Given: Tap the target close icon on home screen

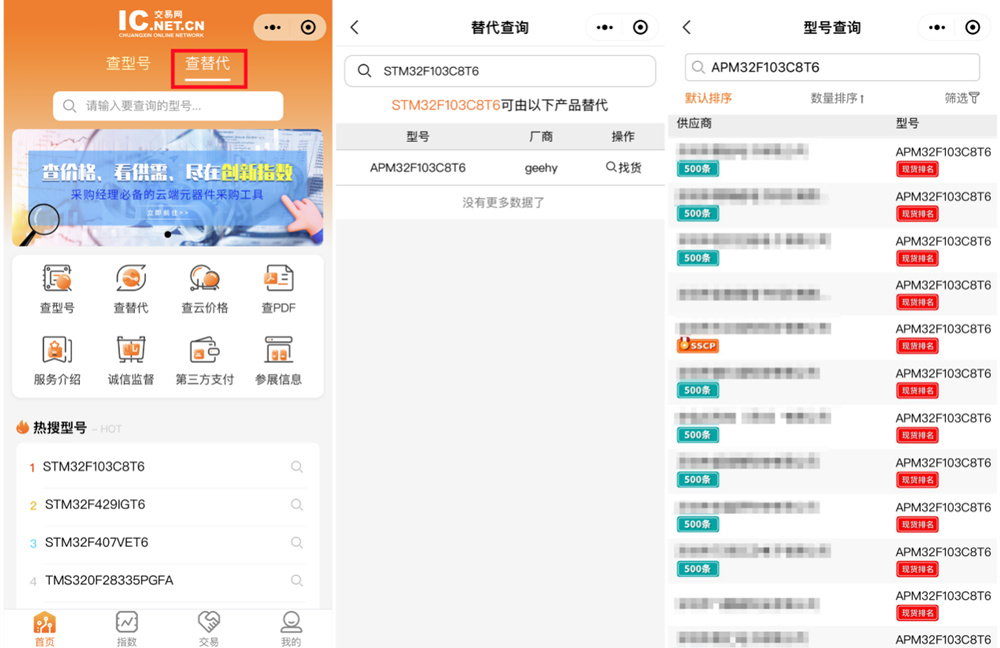Looking at the screenshot, I should coord(308,27).
